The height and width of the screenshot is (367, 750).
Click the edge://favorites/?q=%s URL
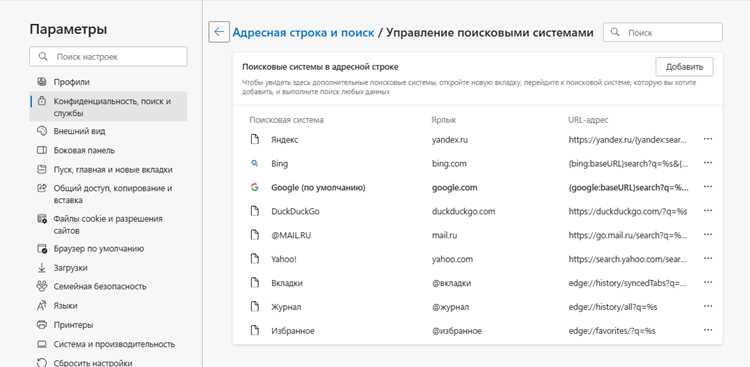click(x=612, y=331)
